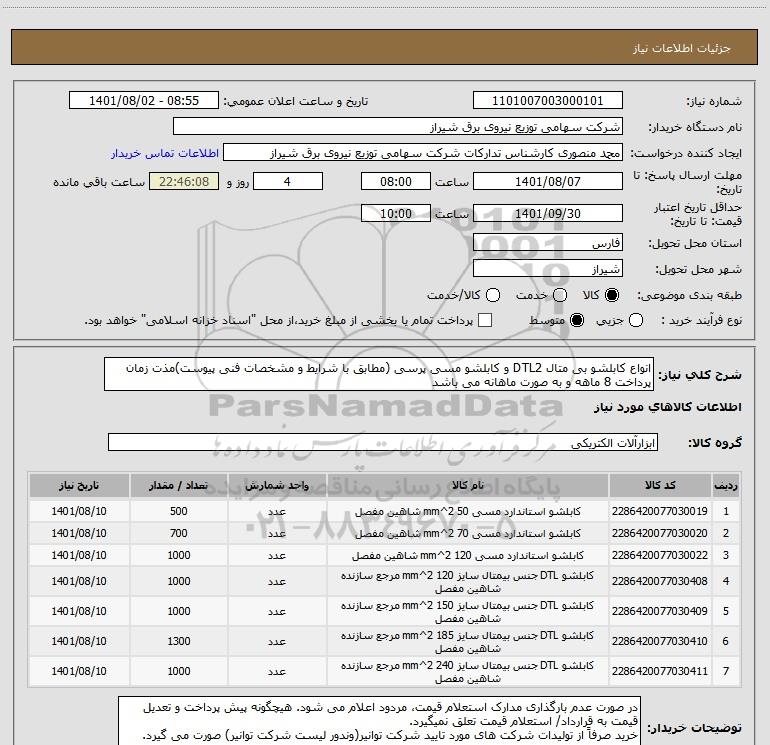Click the days remaining field showing 4

pos(288,182)
